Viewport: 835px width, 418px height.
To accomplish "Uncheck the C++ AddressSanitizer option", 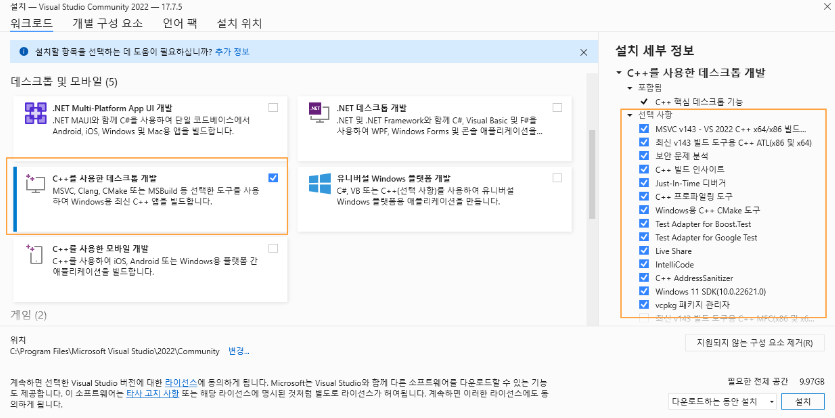I will coord(644,278).
